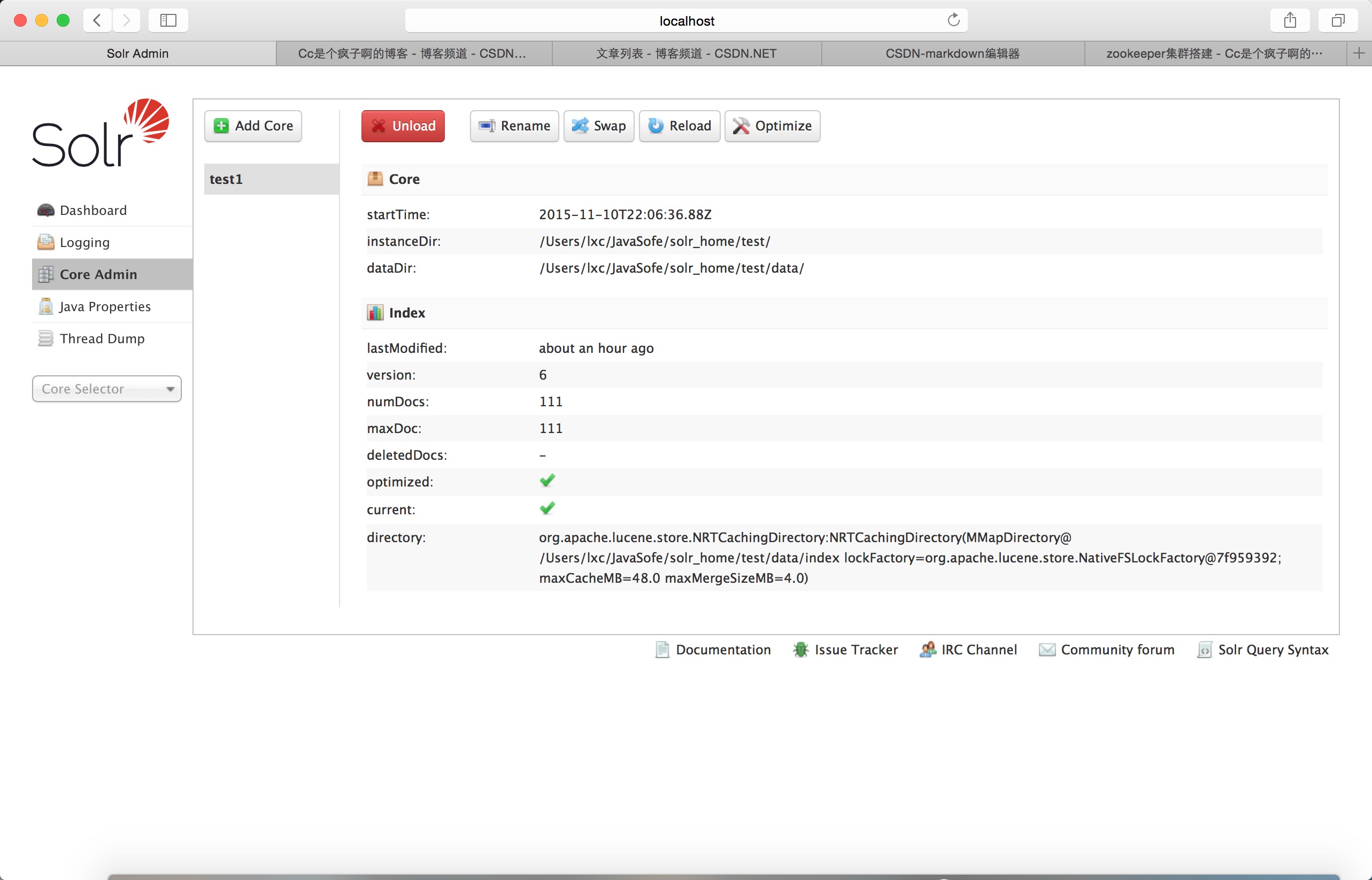Open Dashboard in the sidebar
Screen dimensions: 1372x880
tap(112, 210)
